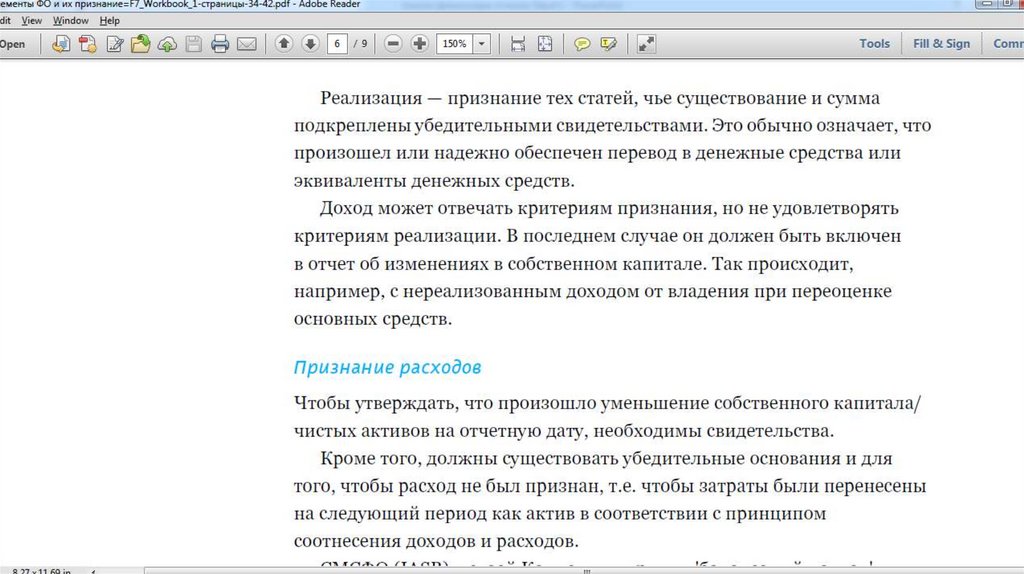The width and height of the screenshot is (1024, 574).
Task: Open the Tools pane
Action: click(874, 43)
